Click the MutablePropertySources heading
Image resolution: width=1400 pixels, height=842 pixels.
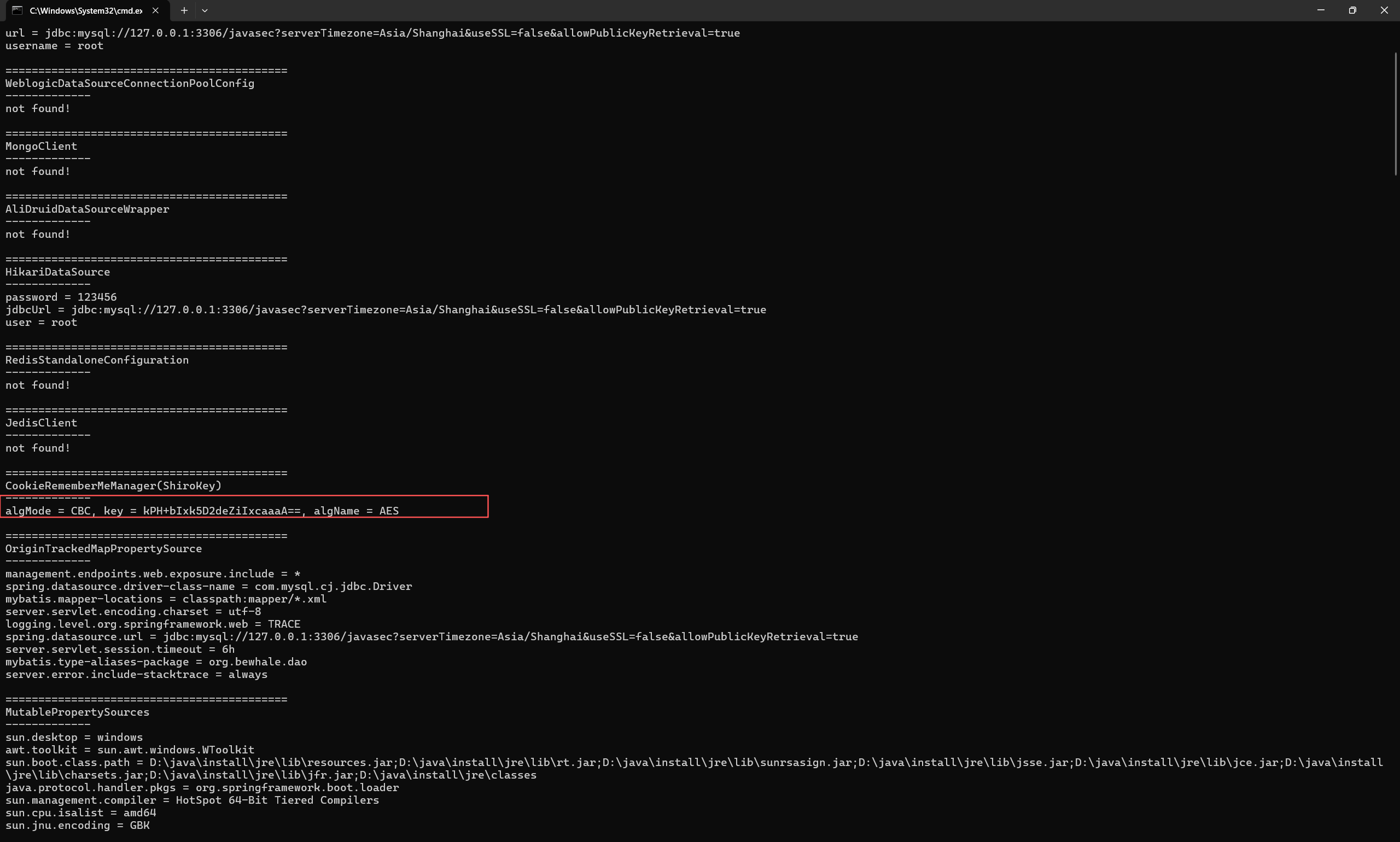pyautogui.click(x=77, y=712)
